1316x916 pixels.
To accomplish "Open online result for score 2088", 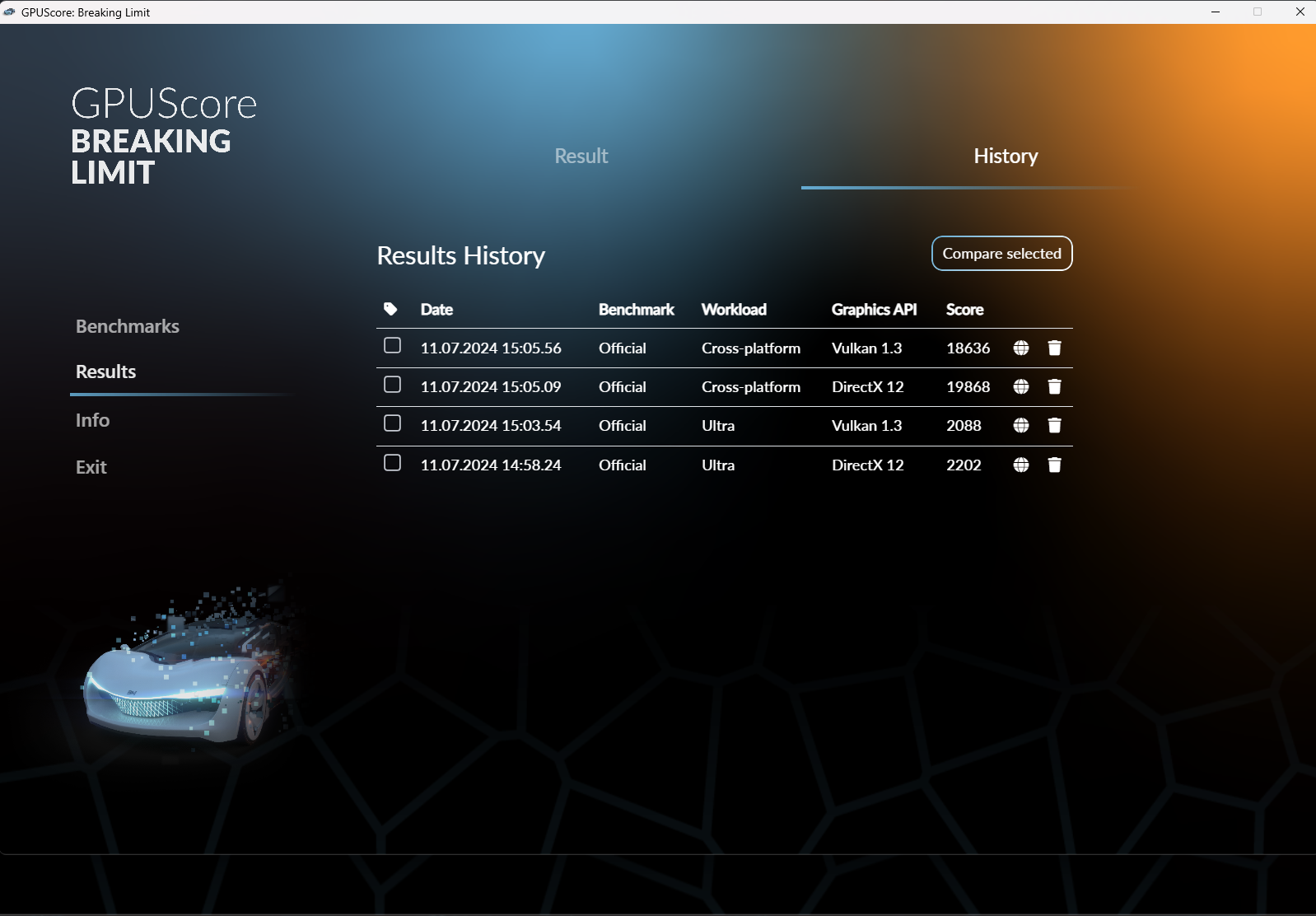I will click(1021, 425).
